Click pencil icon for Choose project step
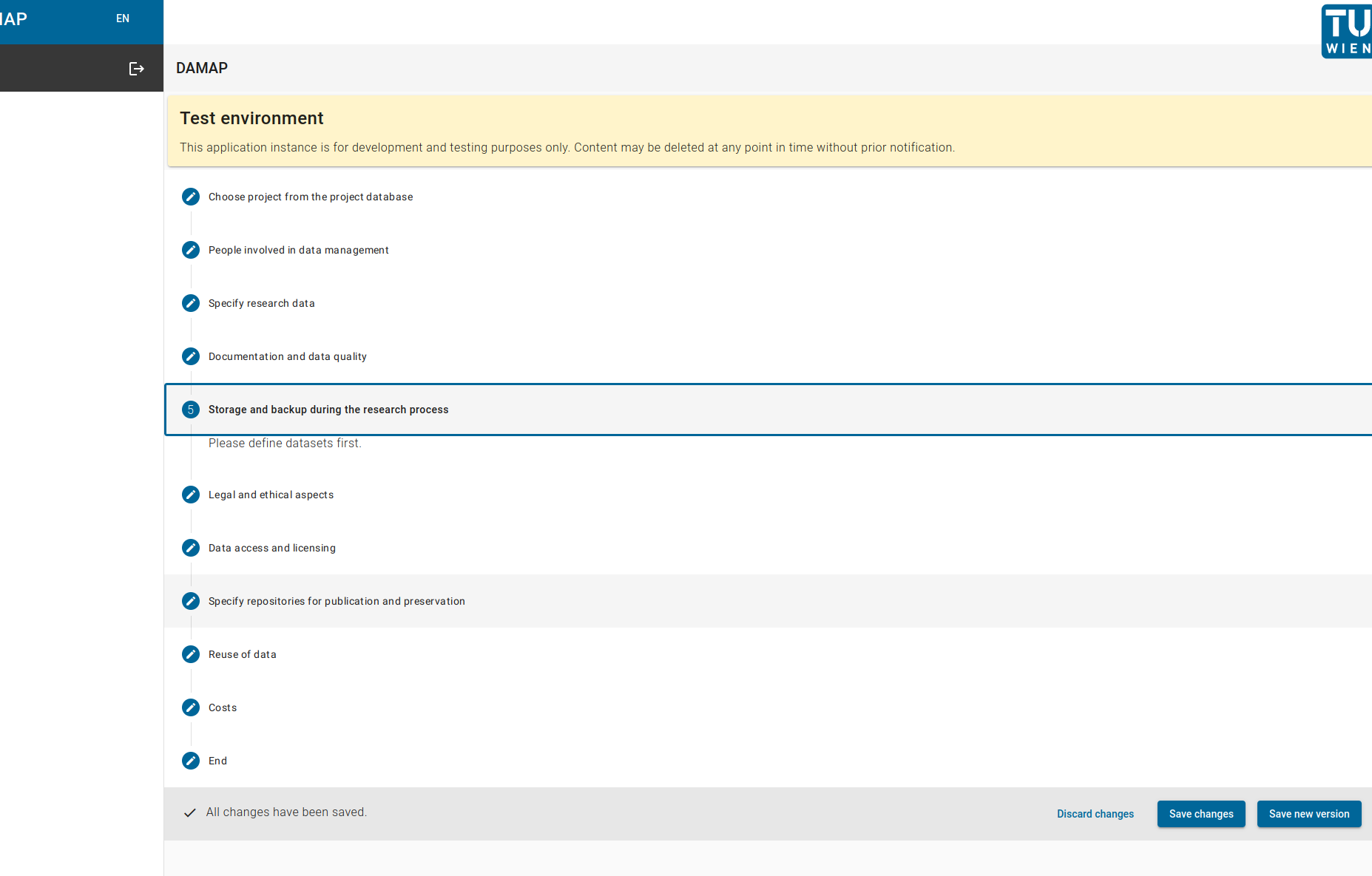 [x=191, y=197]
